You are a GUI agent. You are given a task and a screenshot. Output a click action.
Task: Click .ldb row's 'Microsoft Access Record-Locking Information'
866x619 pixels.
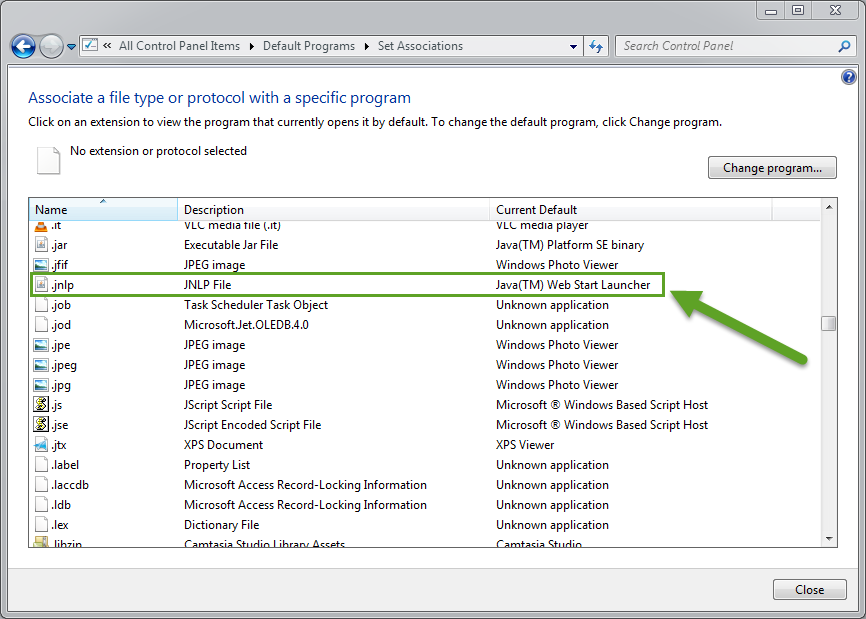coord(305,505)
